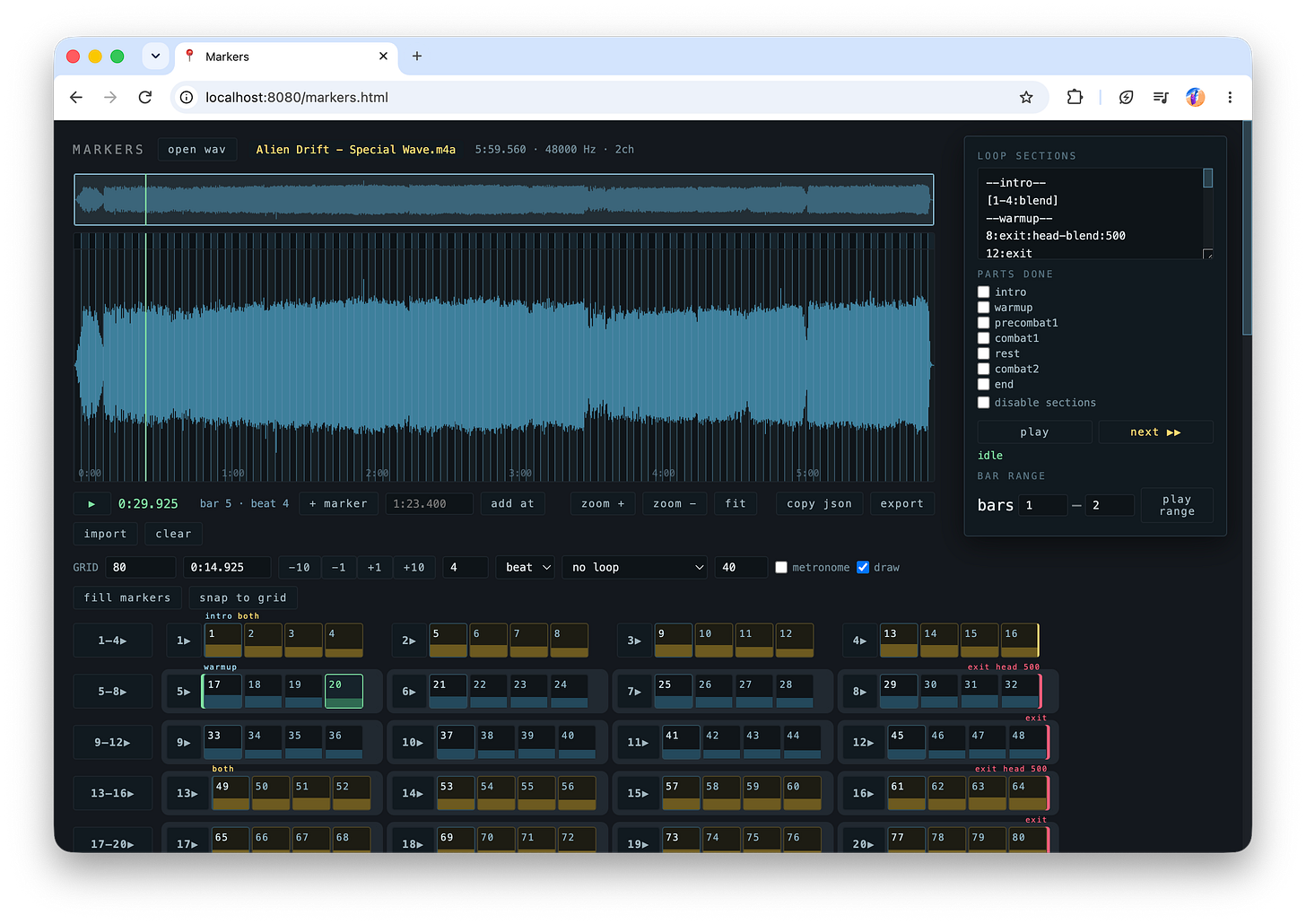Viewport: 1306px width, 924px height.
Task: Play bar group 7
Action: pos(634,692)
